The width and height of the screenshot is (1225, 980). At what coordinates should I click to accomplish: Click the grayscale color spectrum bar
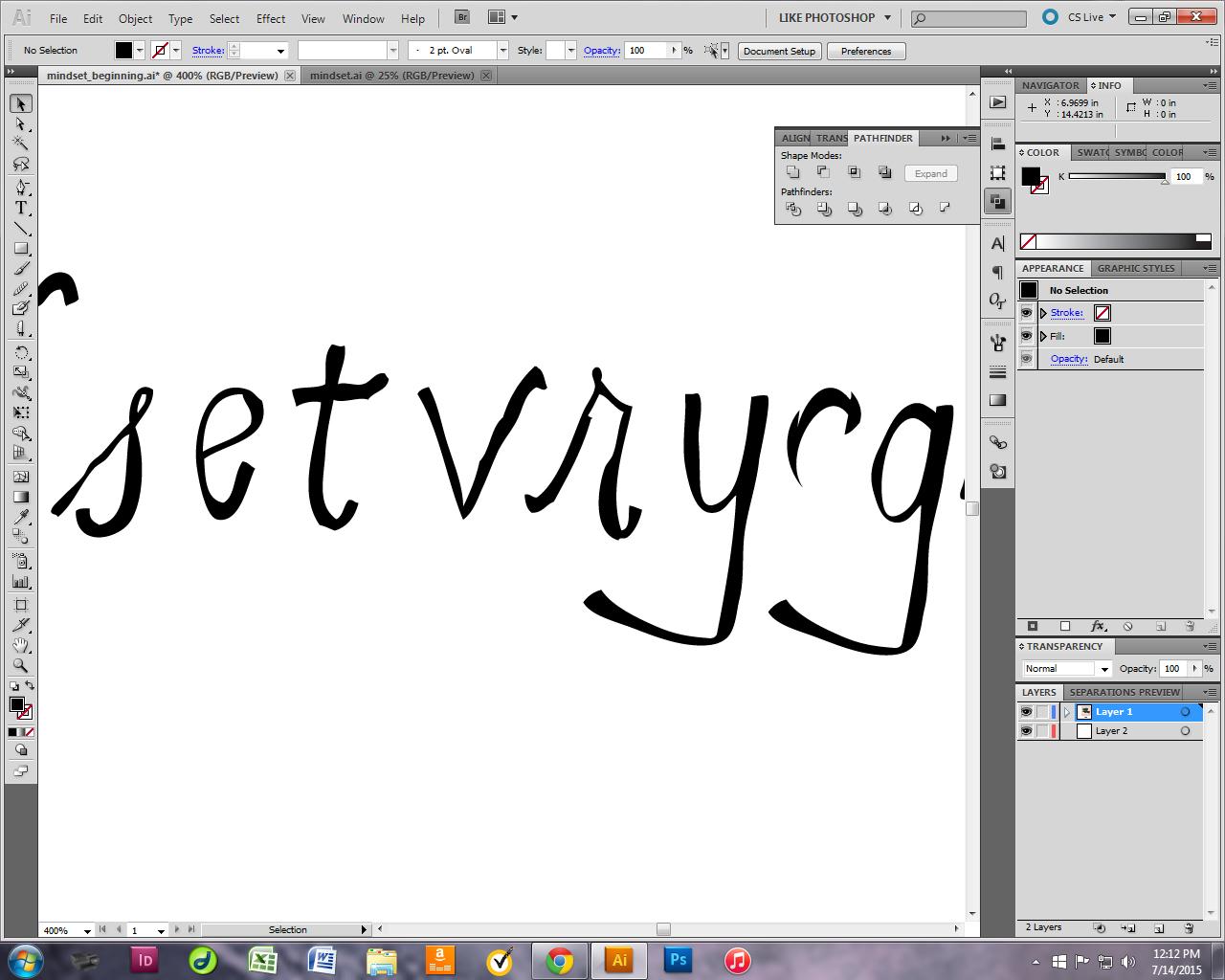click(x=1116, y=241)
